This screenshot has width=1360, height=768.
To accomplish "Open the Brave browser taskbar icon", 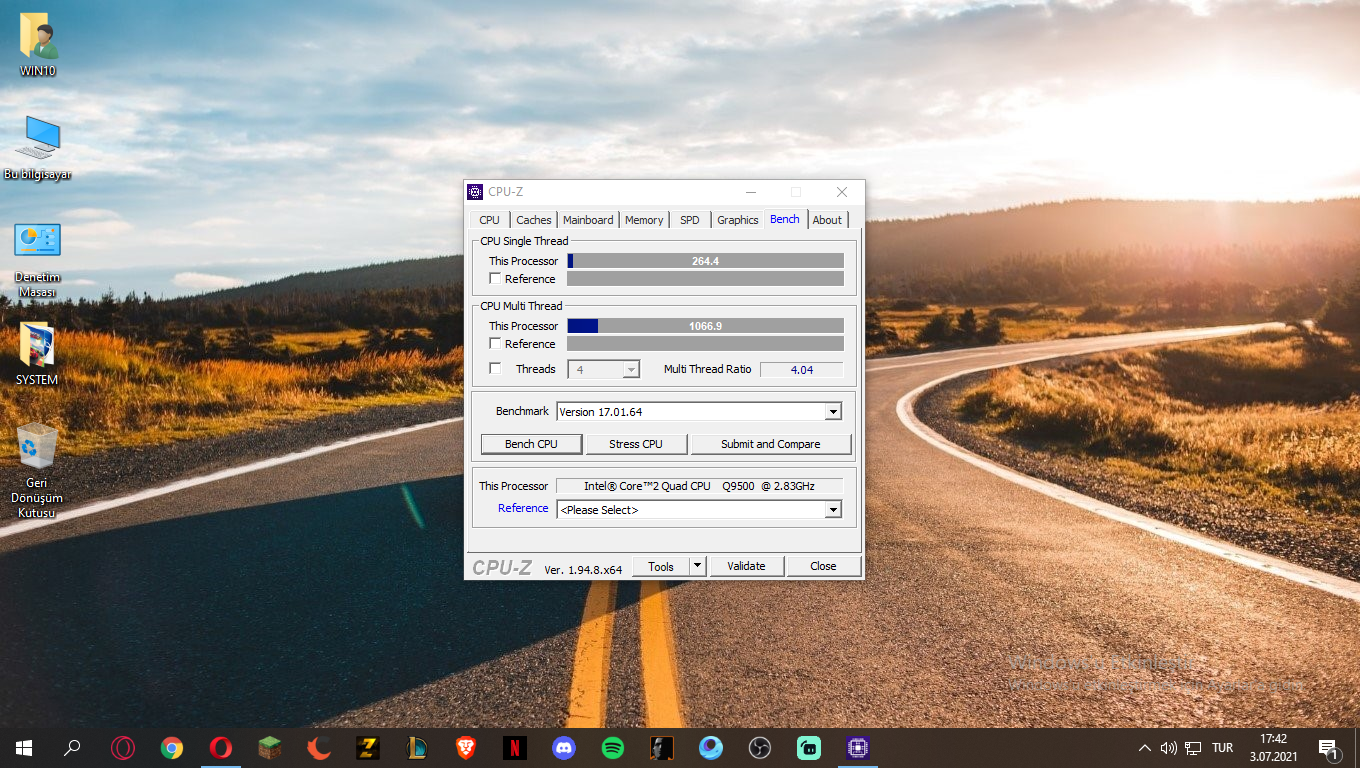I will [x=466, y=748].
